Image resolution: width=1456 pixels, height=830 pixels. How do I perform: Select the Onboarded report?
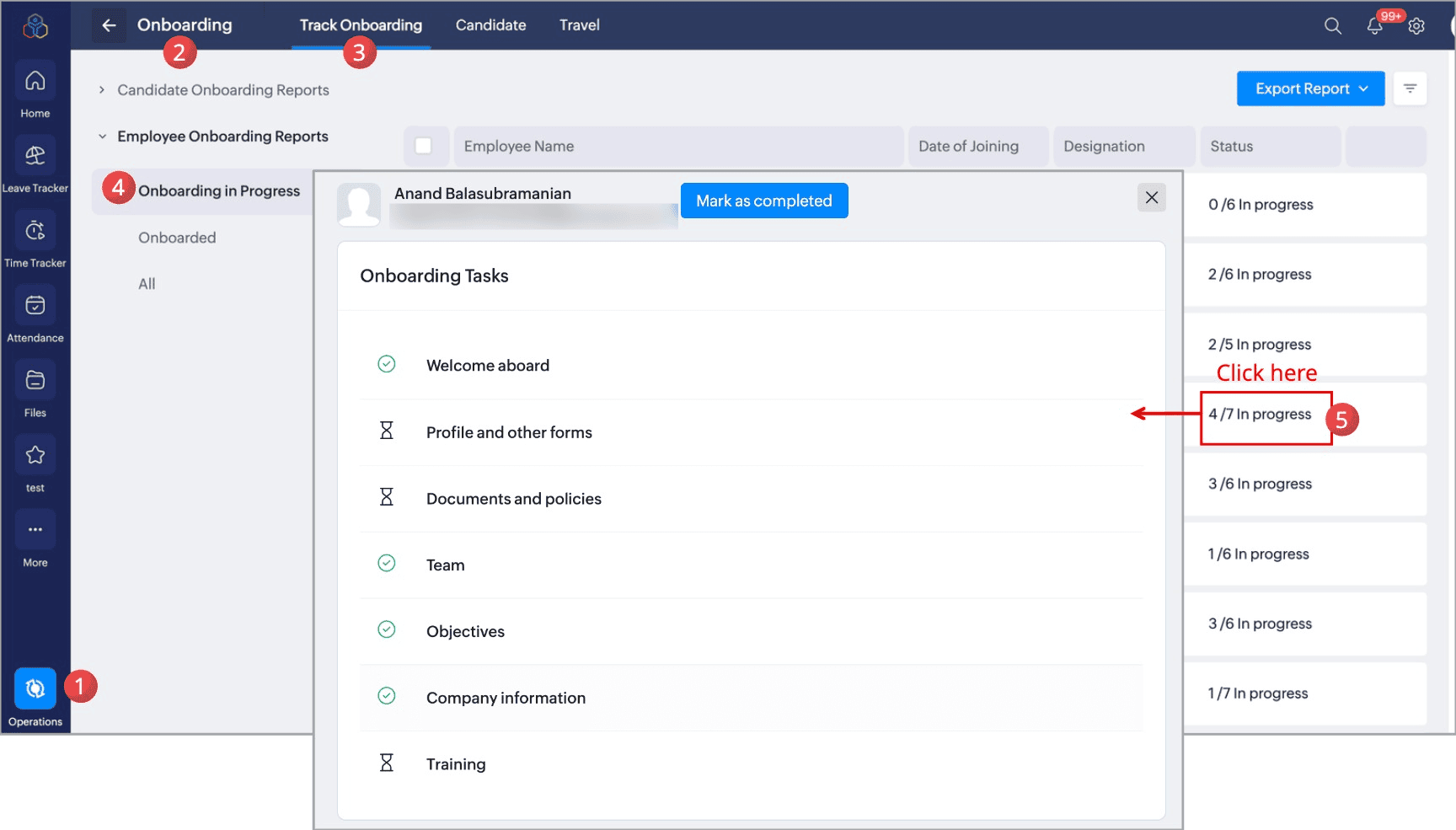tap(177, 238)
